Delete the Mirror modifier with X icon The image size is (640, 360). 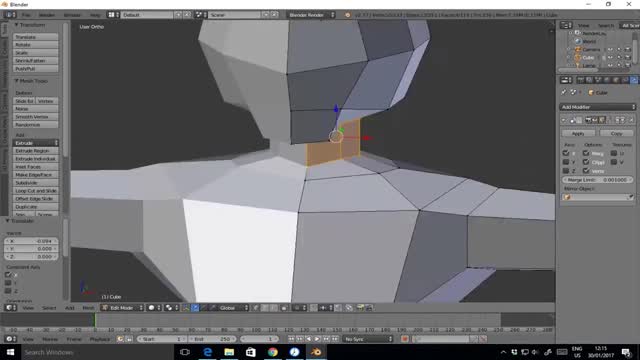pyautogui.click(x=631, y=120)
